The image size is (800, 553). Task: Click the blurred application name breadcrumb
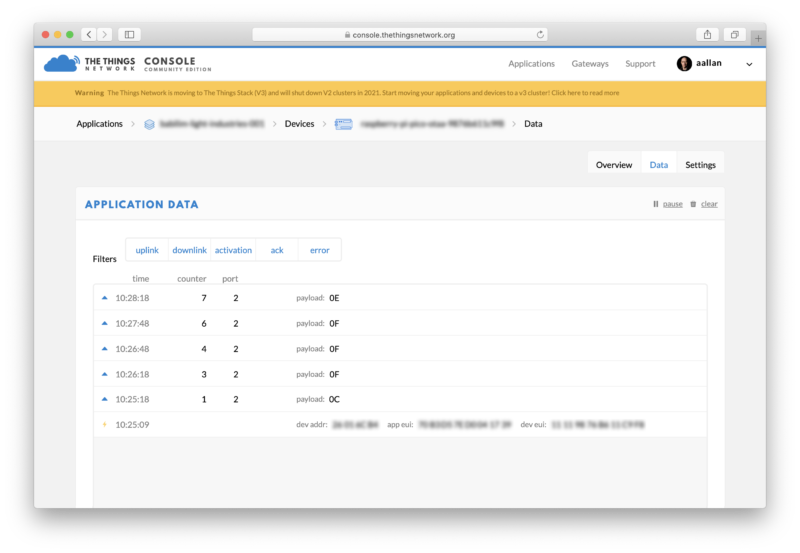coord(212,124)
